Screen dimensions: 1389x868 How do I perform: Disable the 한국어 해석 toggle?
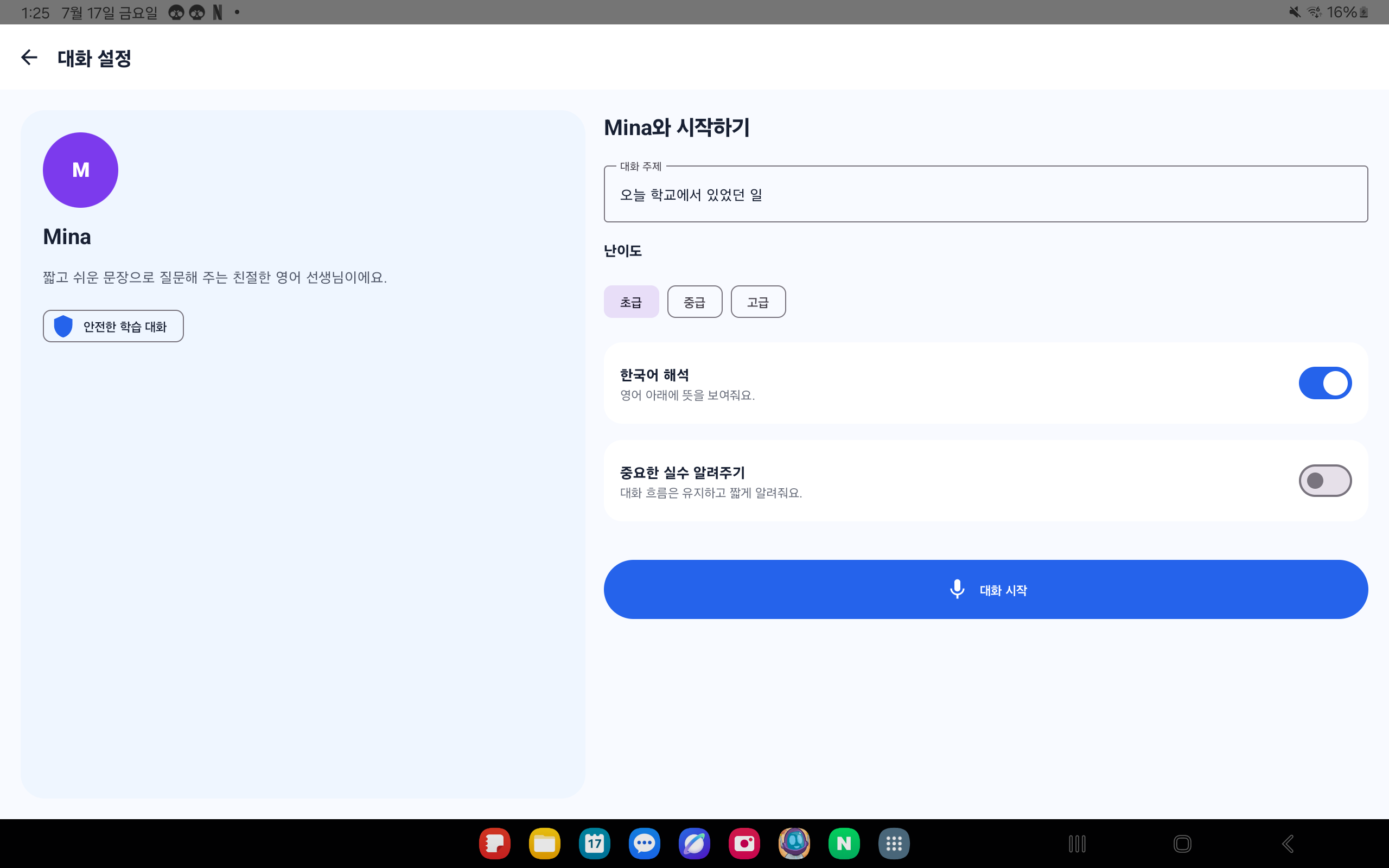point(1325,383)
